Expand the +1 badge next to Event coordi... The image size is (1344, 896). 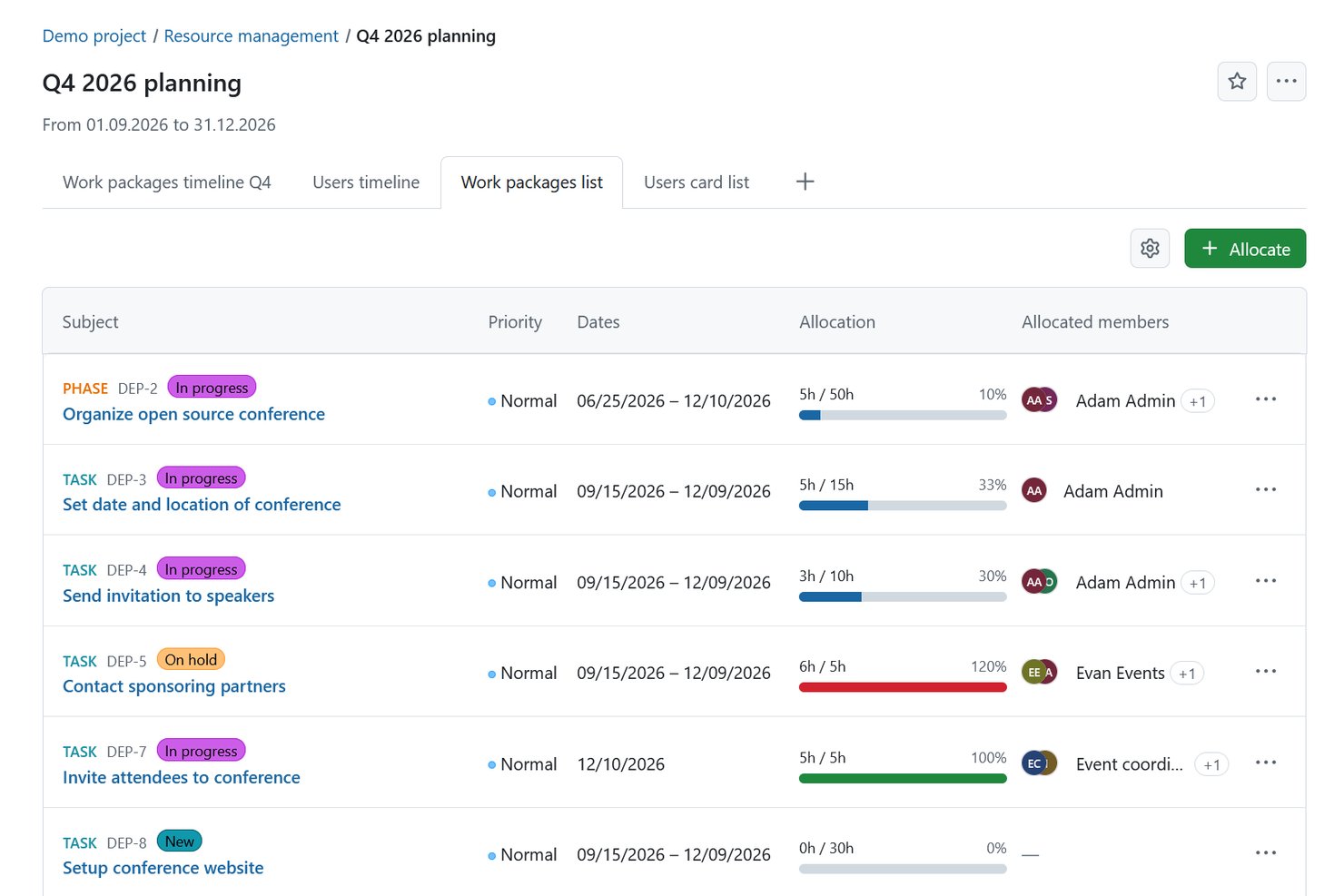click(1211, 764)
